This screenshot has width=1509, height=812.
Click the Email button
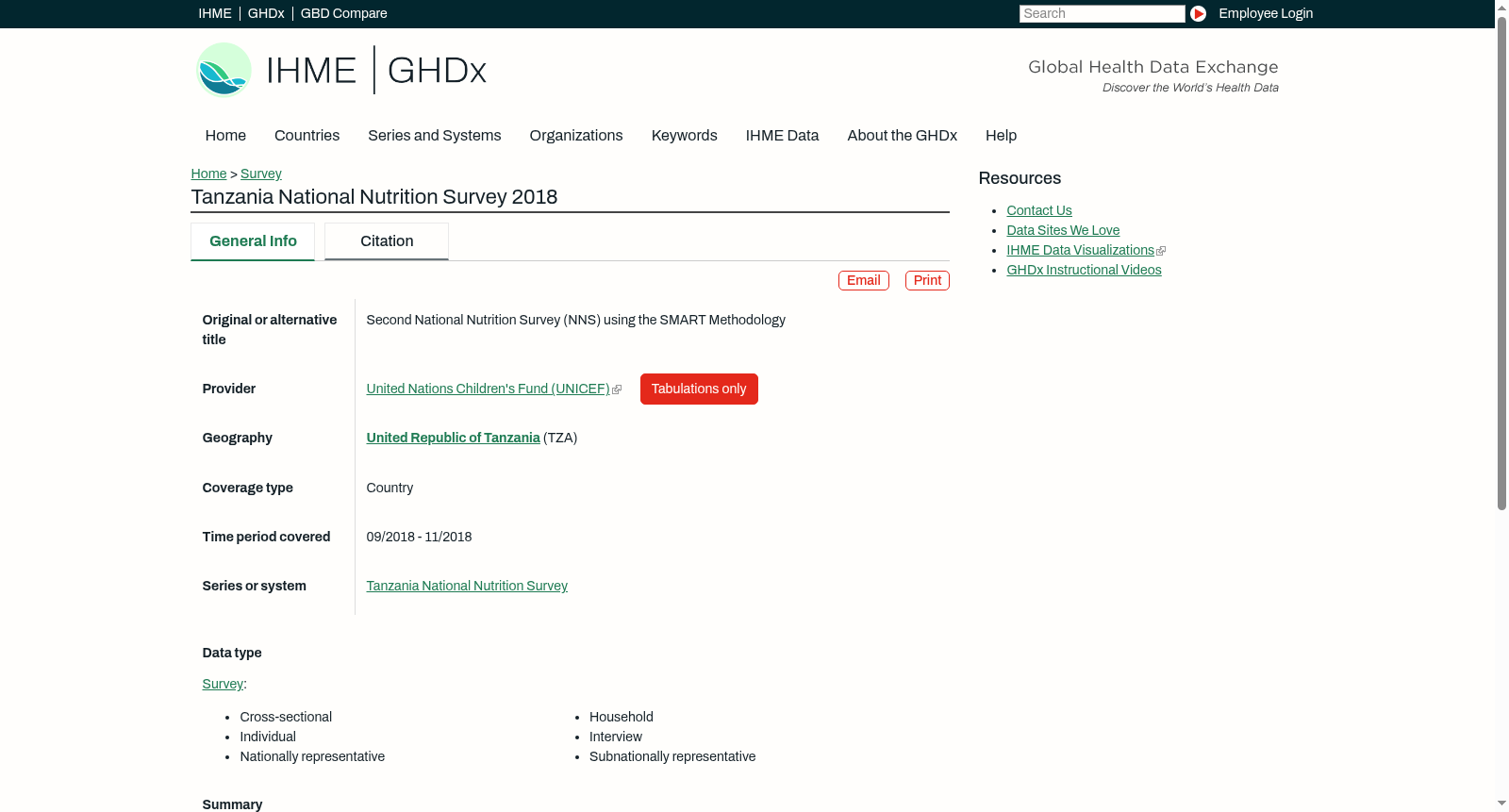(864, 280)
